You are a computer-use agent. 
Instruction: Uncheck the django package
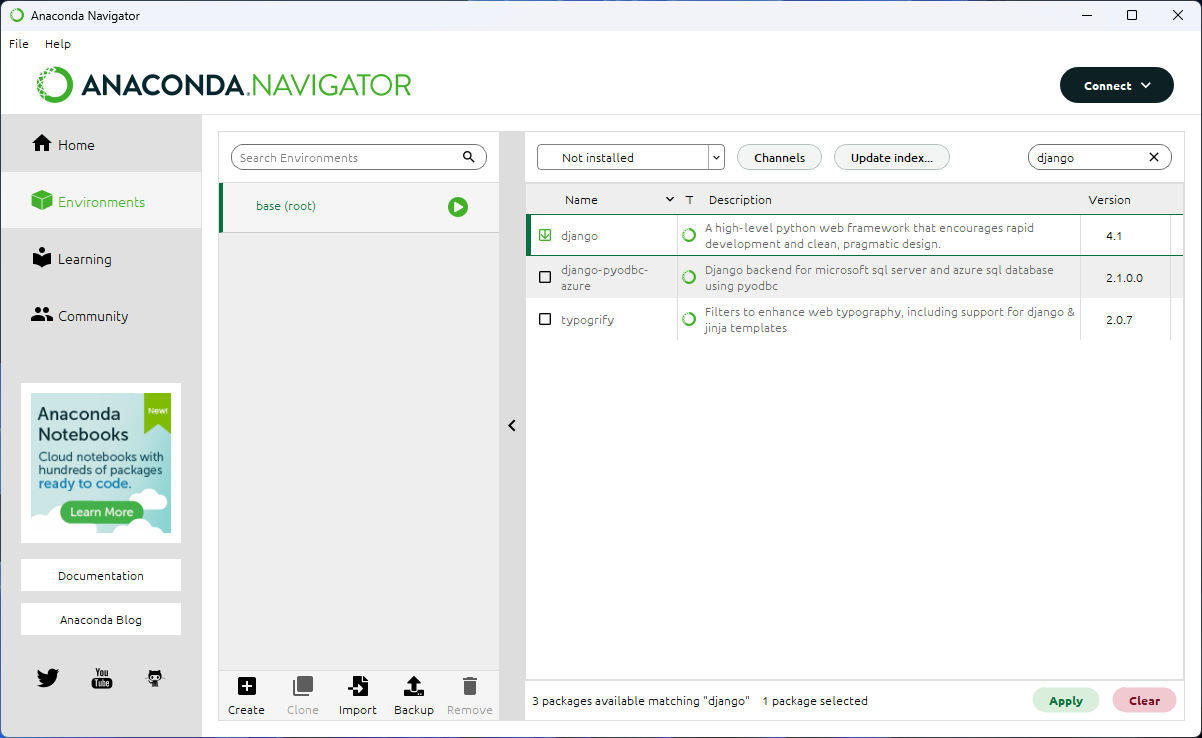(545, 235)
